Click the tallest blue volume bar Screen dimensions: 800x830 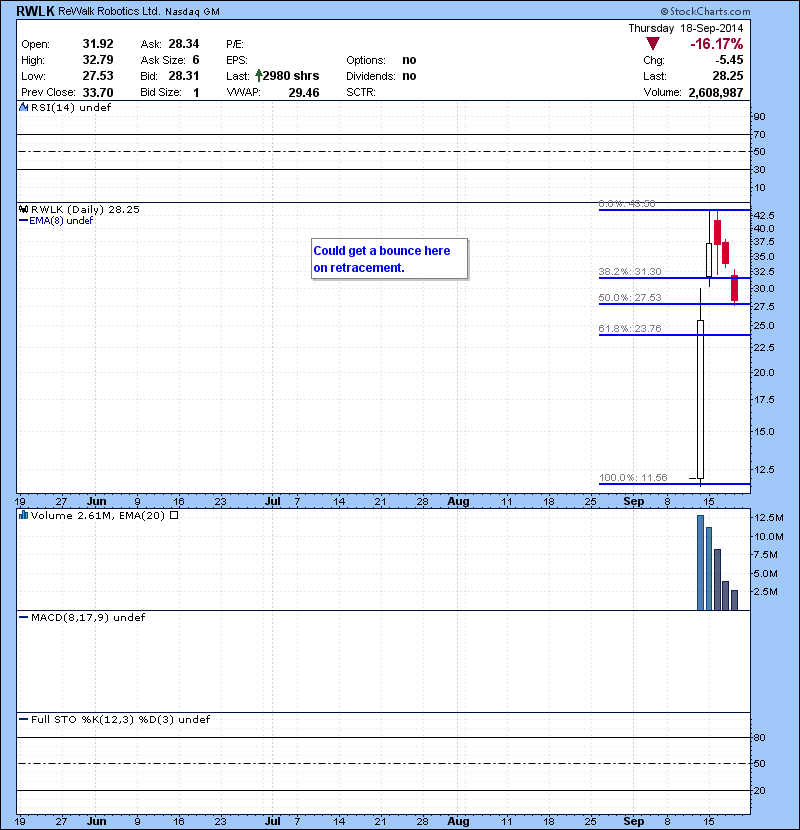(x=701, y=562)
